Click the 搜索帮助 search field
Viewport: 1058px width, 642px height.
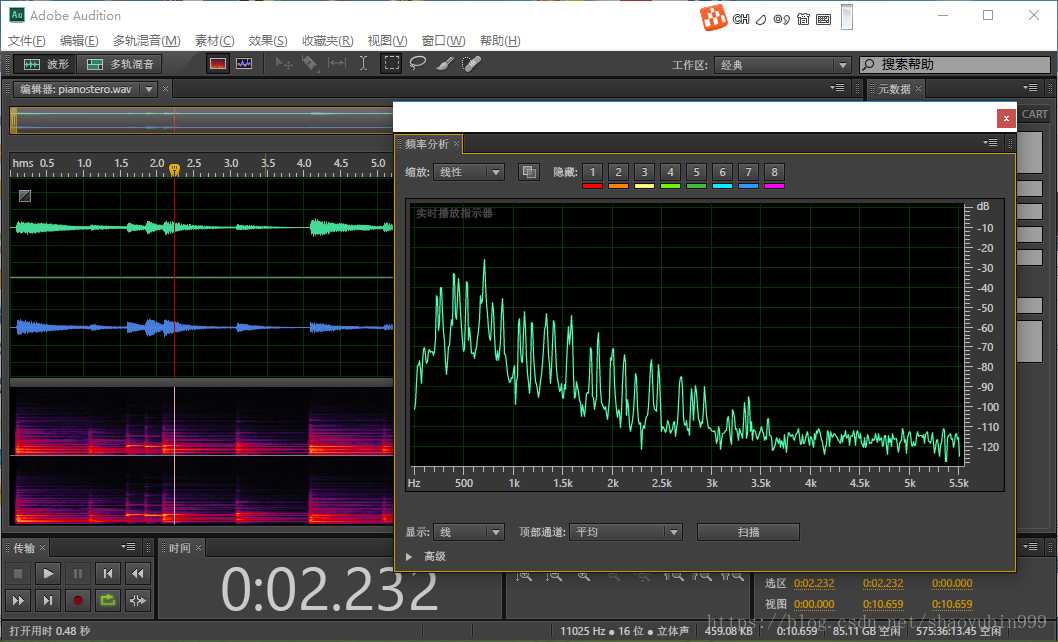coord(955,64)
